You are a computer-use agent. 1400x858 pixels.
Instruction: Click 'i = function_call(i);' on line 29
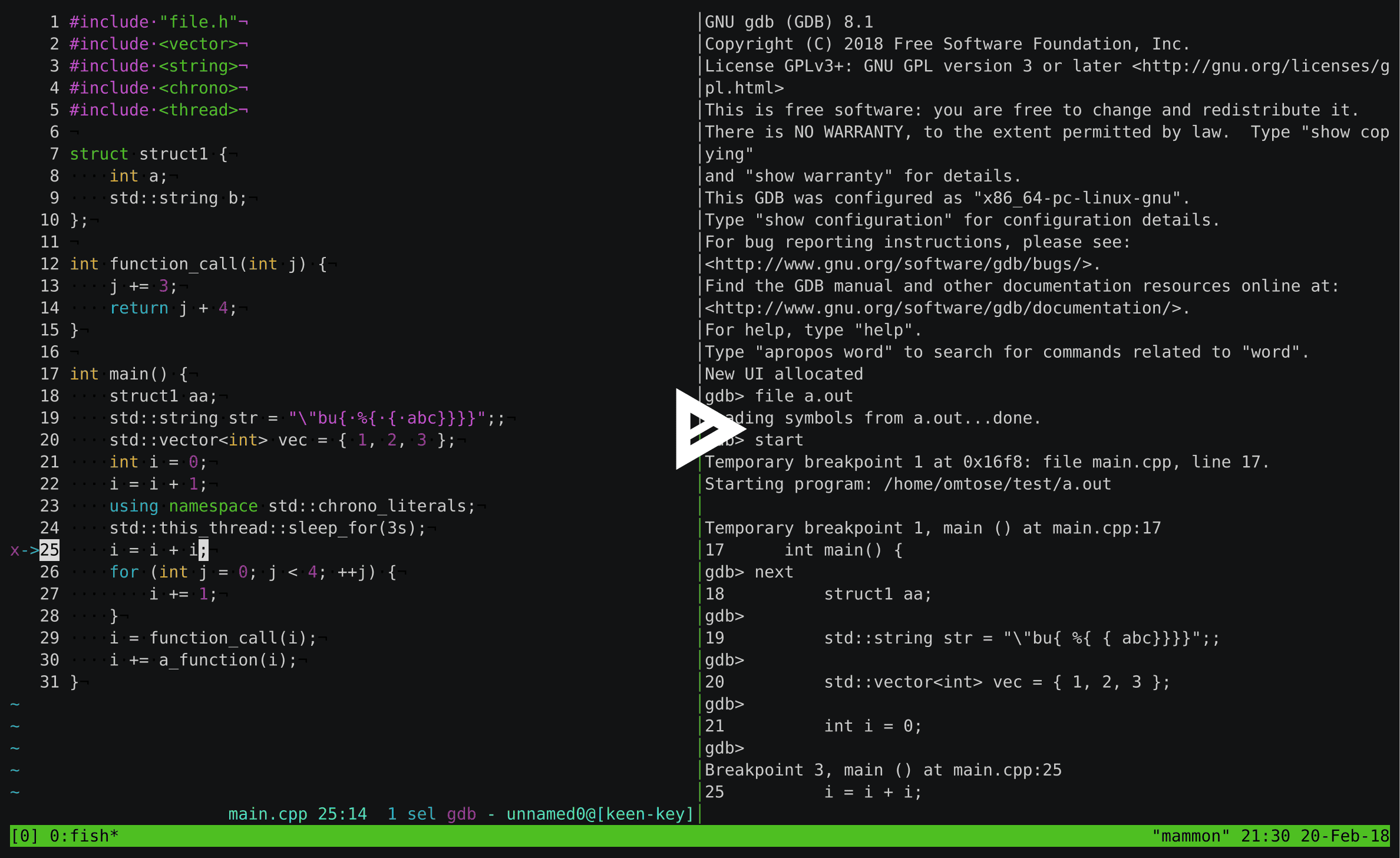pyautogui.click(x=213, y=638)
